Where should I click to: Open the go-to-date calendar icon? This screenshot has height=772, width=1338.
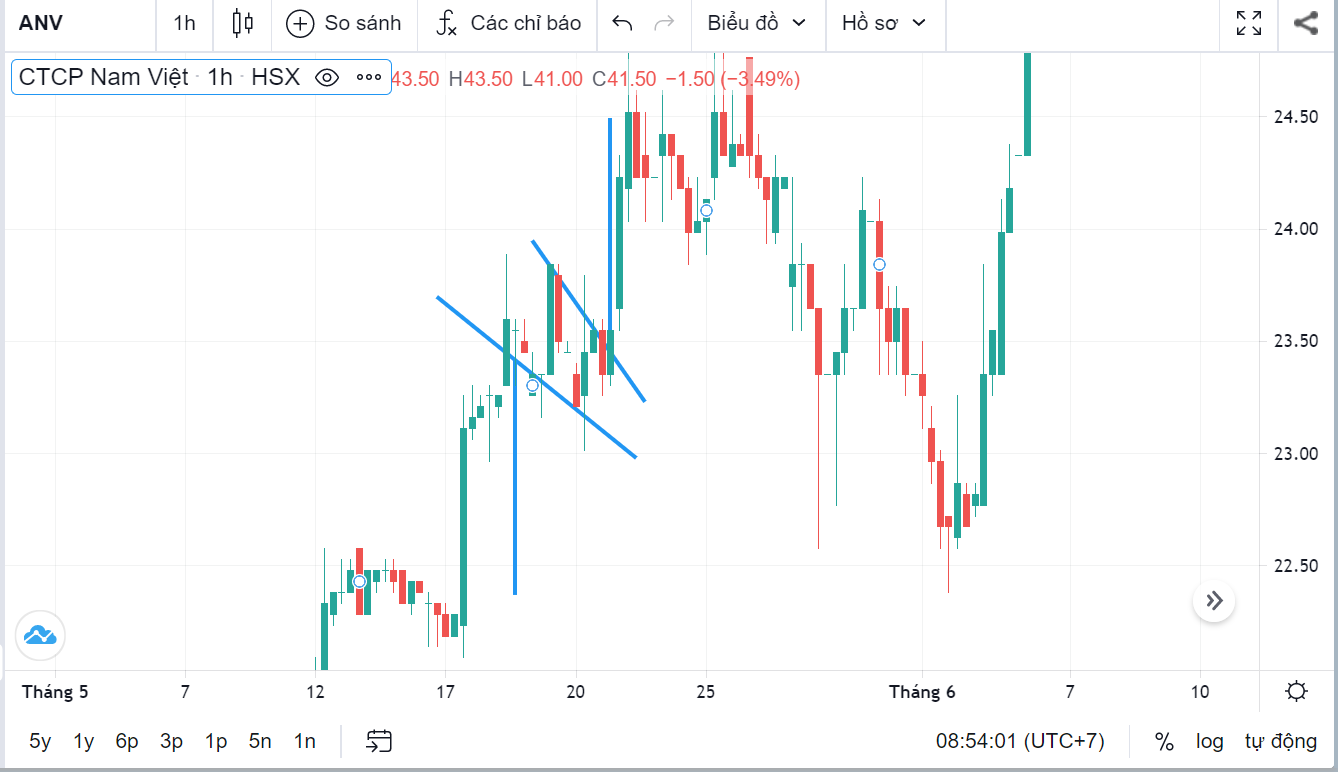[x=378, y=741]
